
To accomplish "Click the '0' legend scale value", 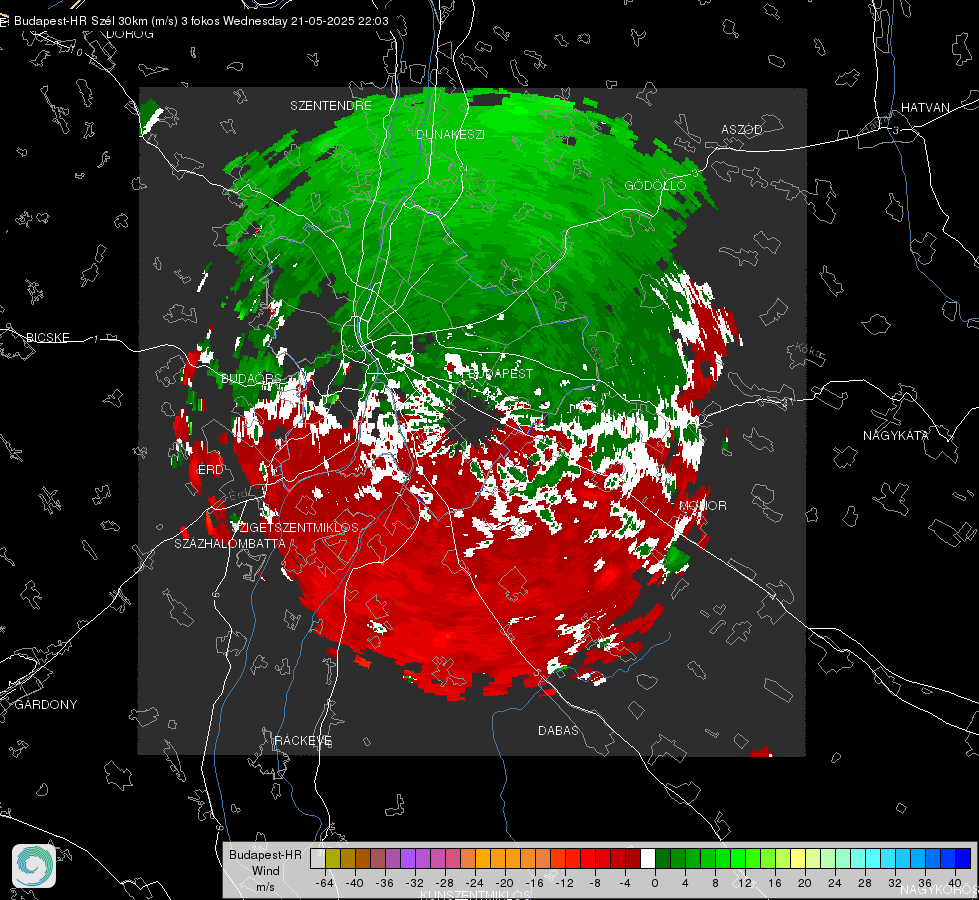I will [x=655, y=883].
